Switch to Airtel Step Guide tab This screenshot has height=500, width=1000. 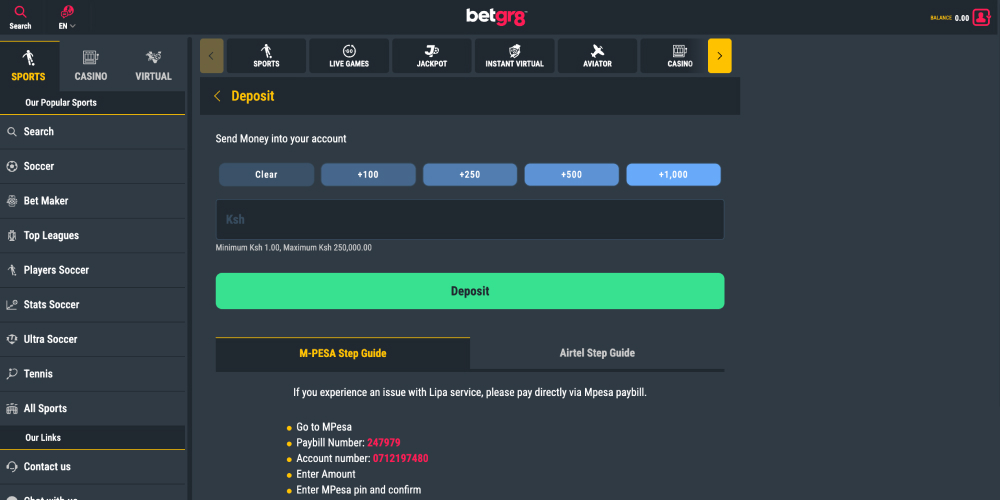point(597,353)
